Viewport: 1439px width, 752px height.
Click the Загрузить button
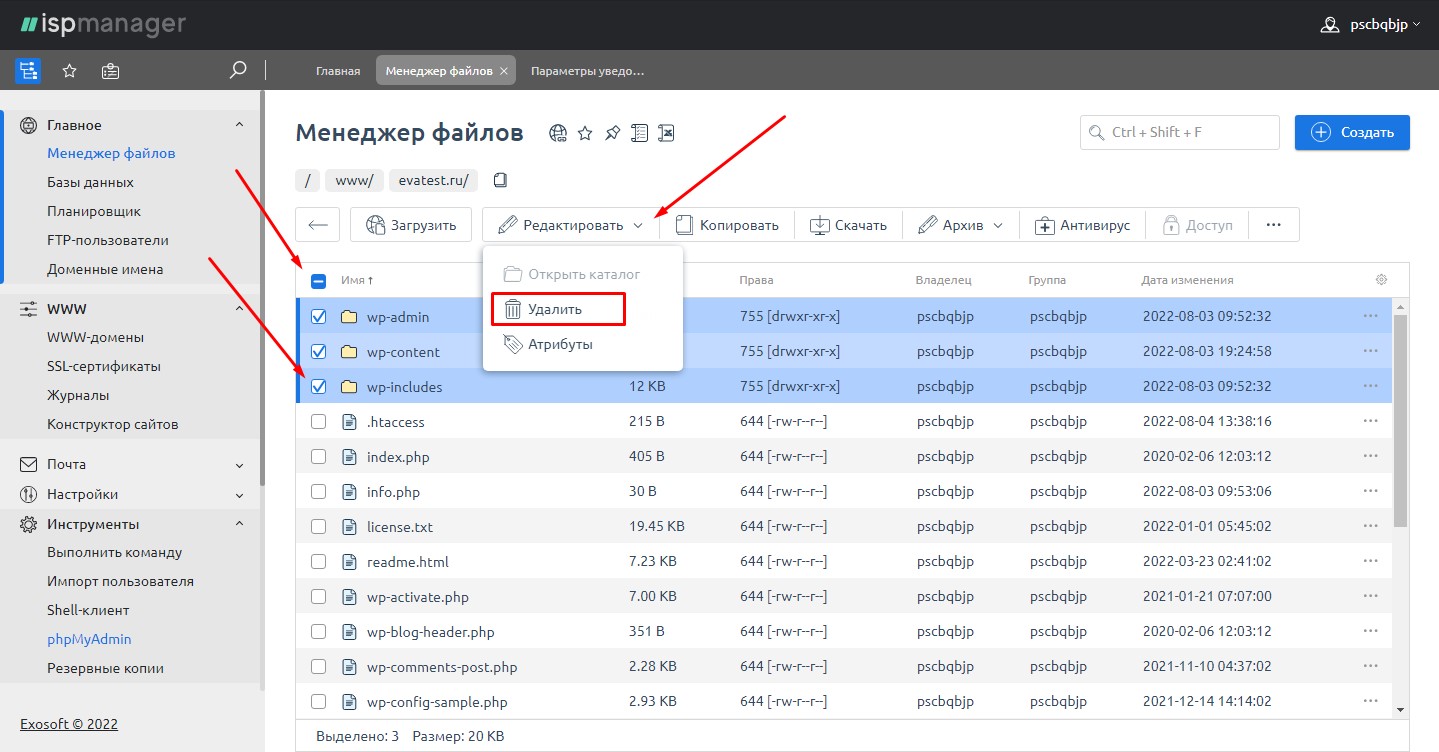click(x=410, y=225)
